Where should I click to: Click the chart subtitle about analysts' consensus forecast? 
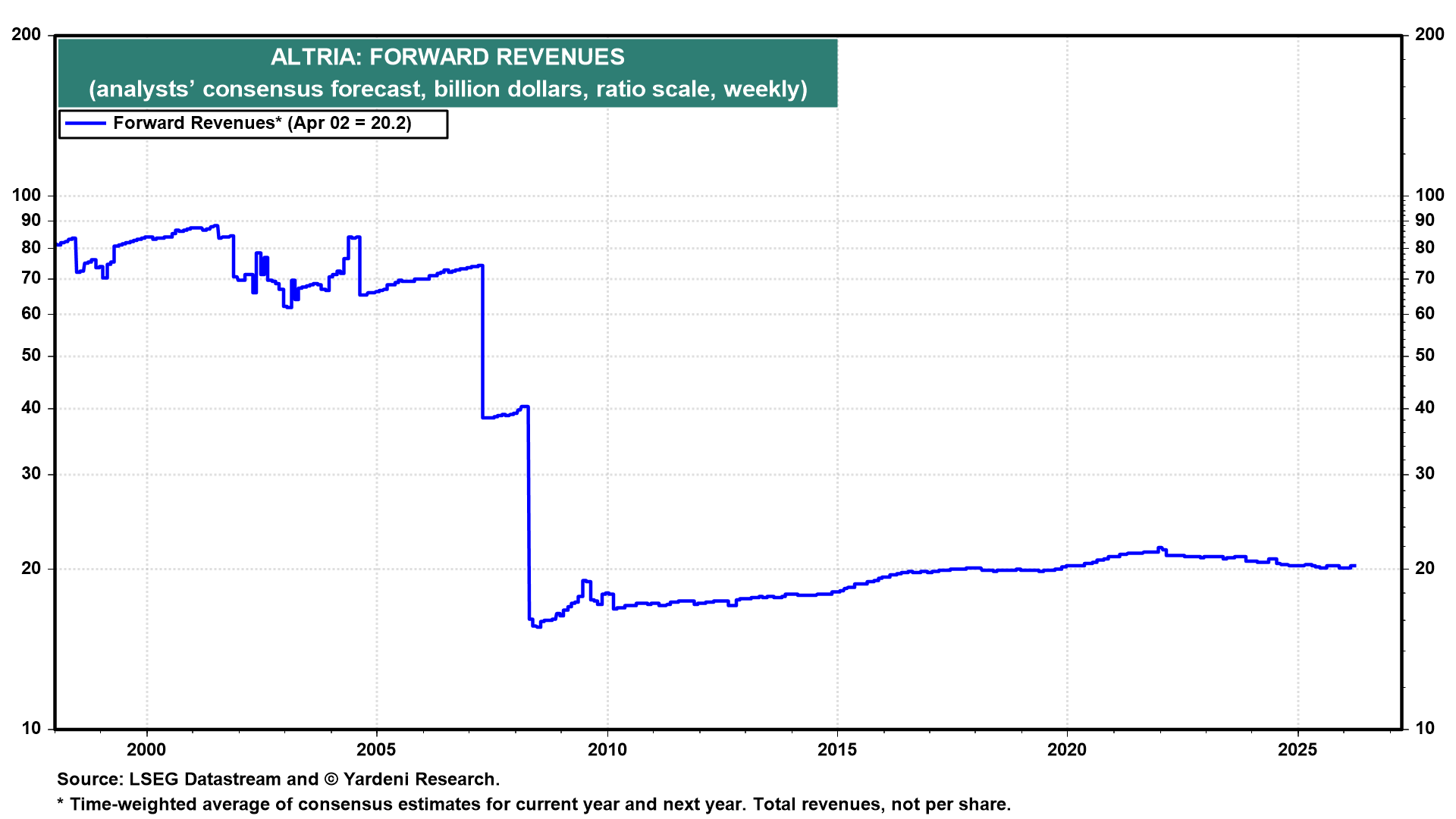447,89
